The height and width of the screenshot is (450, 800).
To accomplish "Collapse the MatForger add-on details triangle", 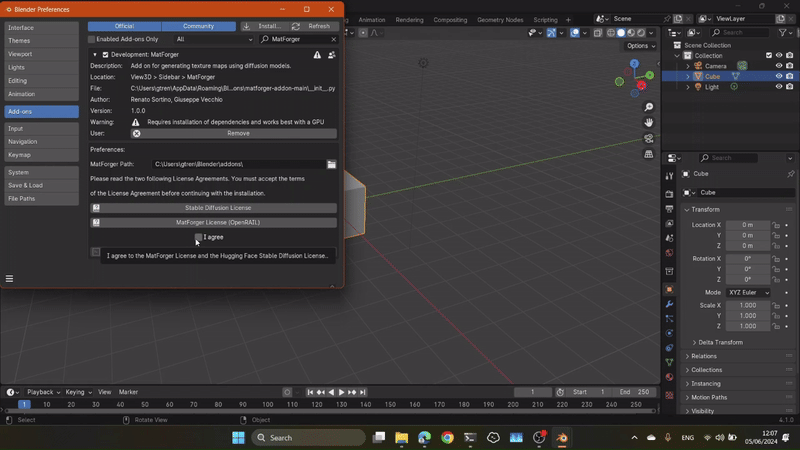I will coord(95,55).
